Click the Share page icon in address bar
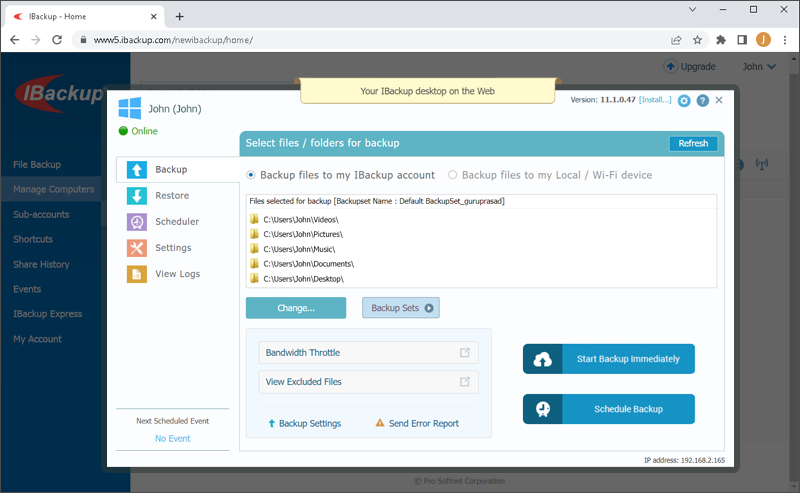 [676, 40]
